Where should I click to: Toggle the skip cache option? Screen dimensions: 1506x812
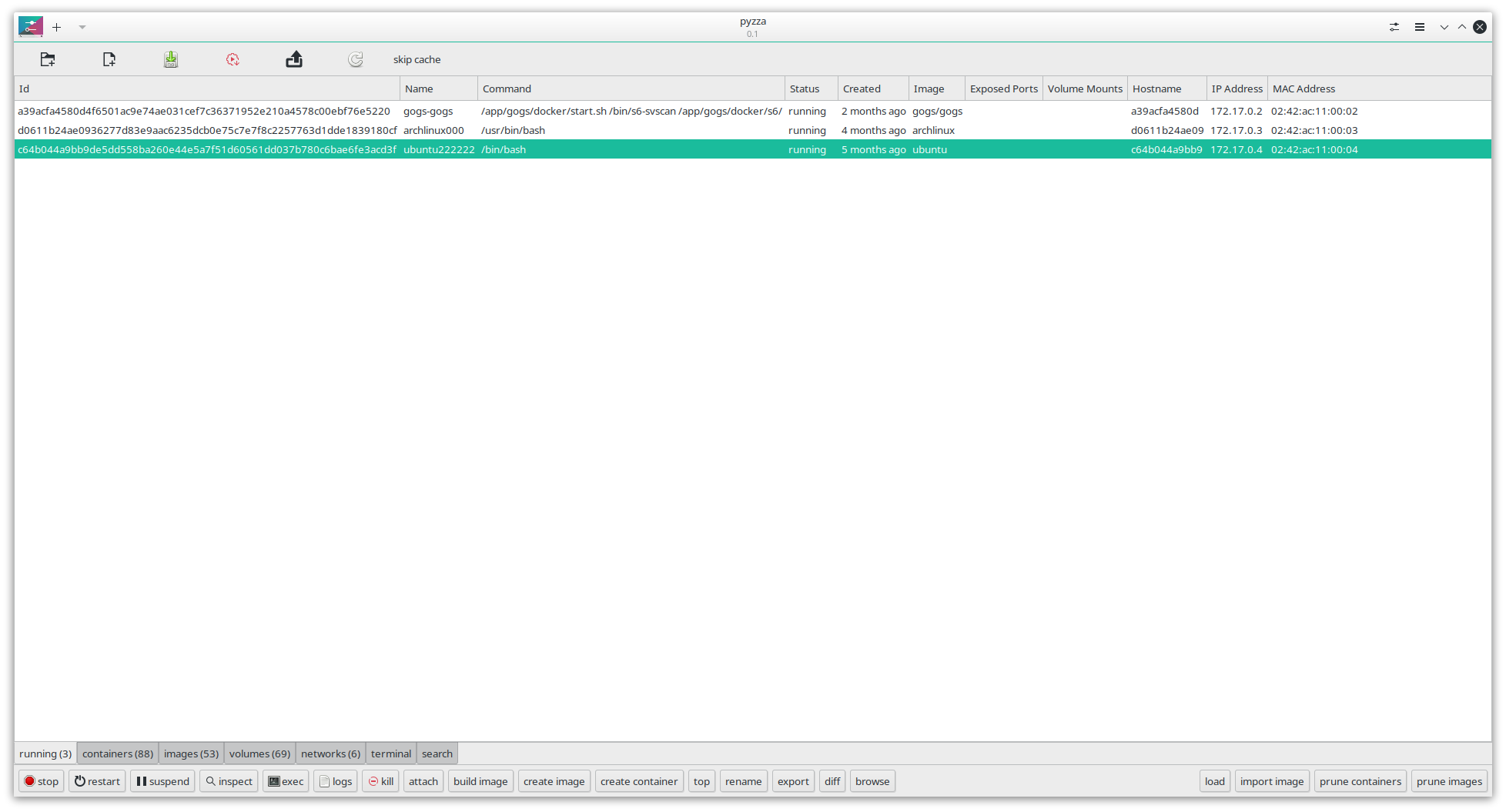(417, 59)
